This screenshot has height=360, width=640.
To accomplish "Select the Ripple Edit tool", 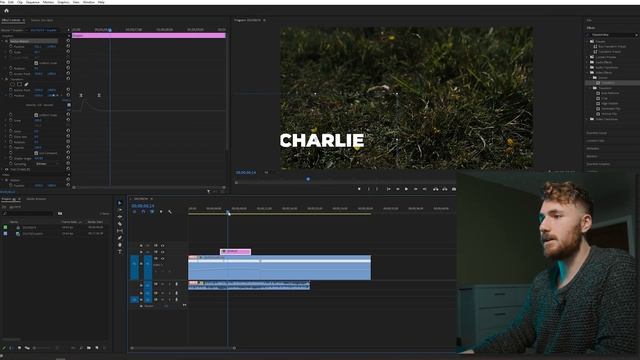I will [x=120, y=217].
